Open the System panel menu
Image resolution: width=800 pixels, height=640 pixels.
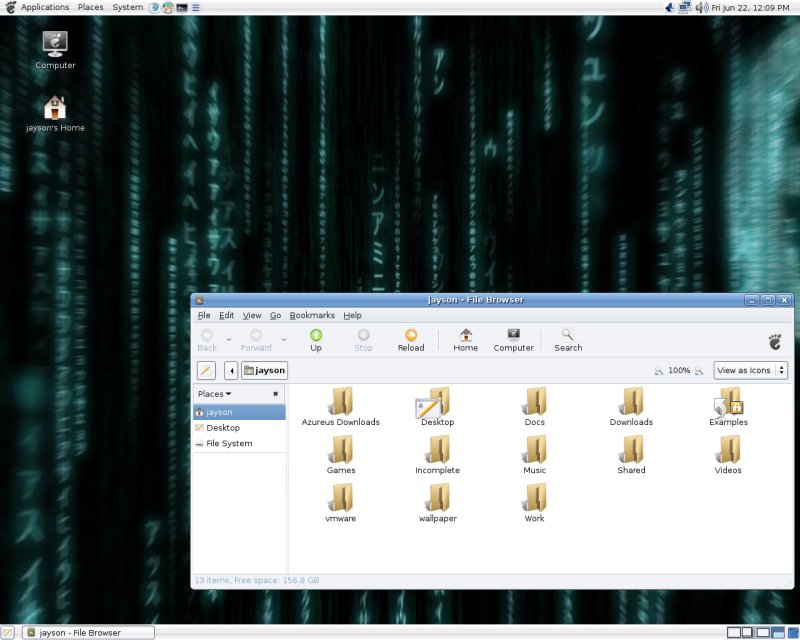click(x=128, y=7)
